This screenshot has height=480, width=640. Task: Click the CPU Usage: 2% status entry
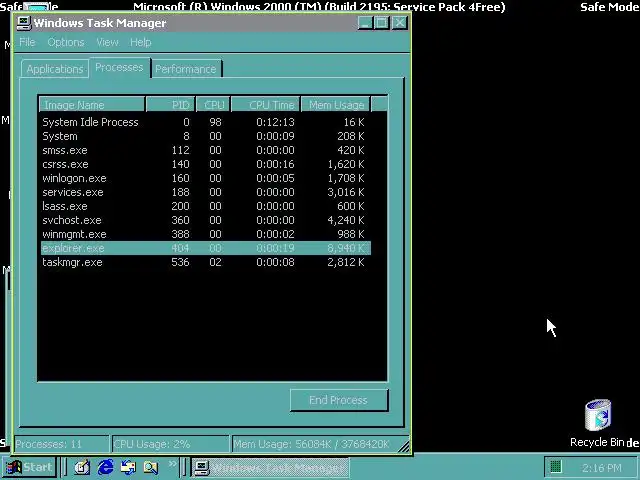(170, 444)
